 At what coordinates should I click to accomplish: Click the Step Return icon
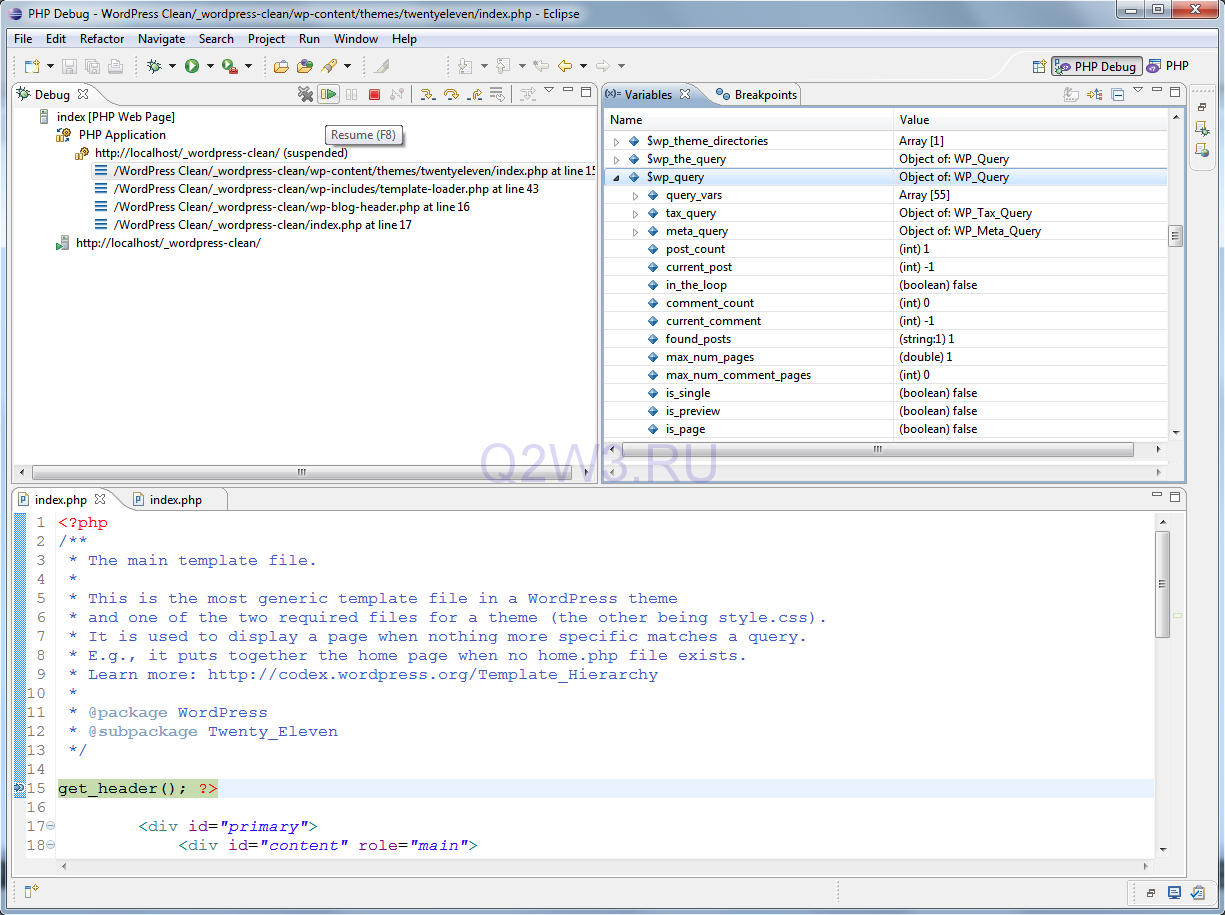pos(474,94)
